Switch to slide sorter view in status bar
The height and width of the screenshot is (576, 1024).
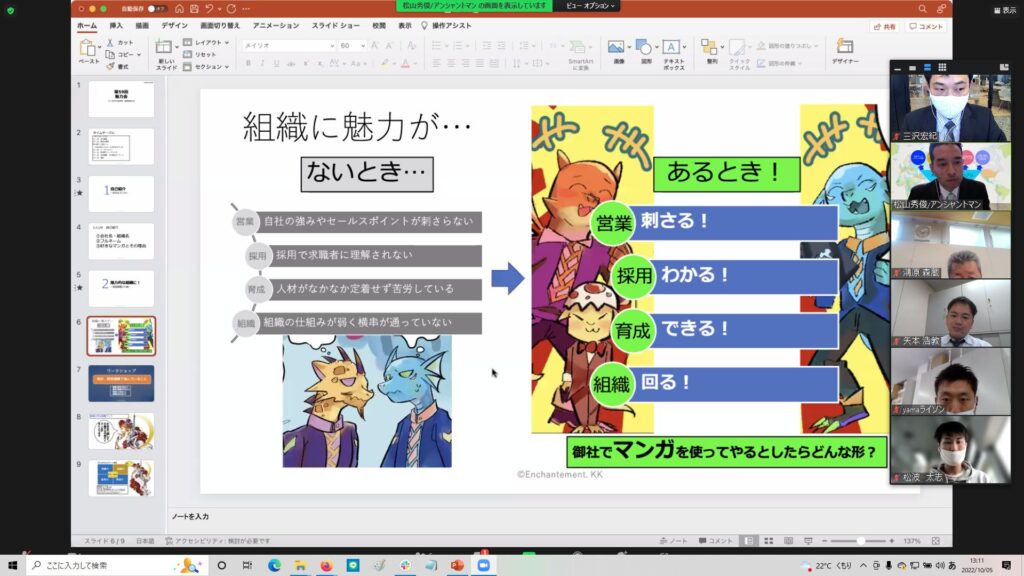(769, 541)
